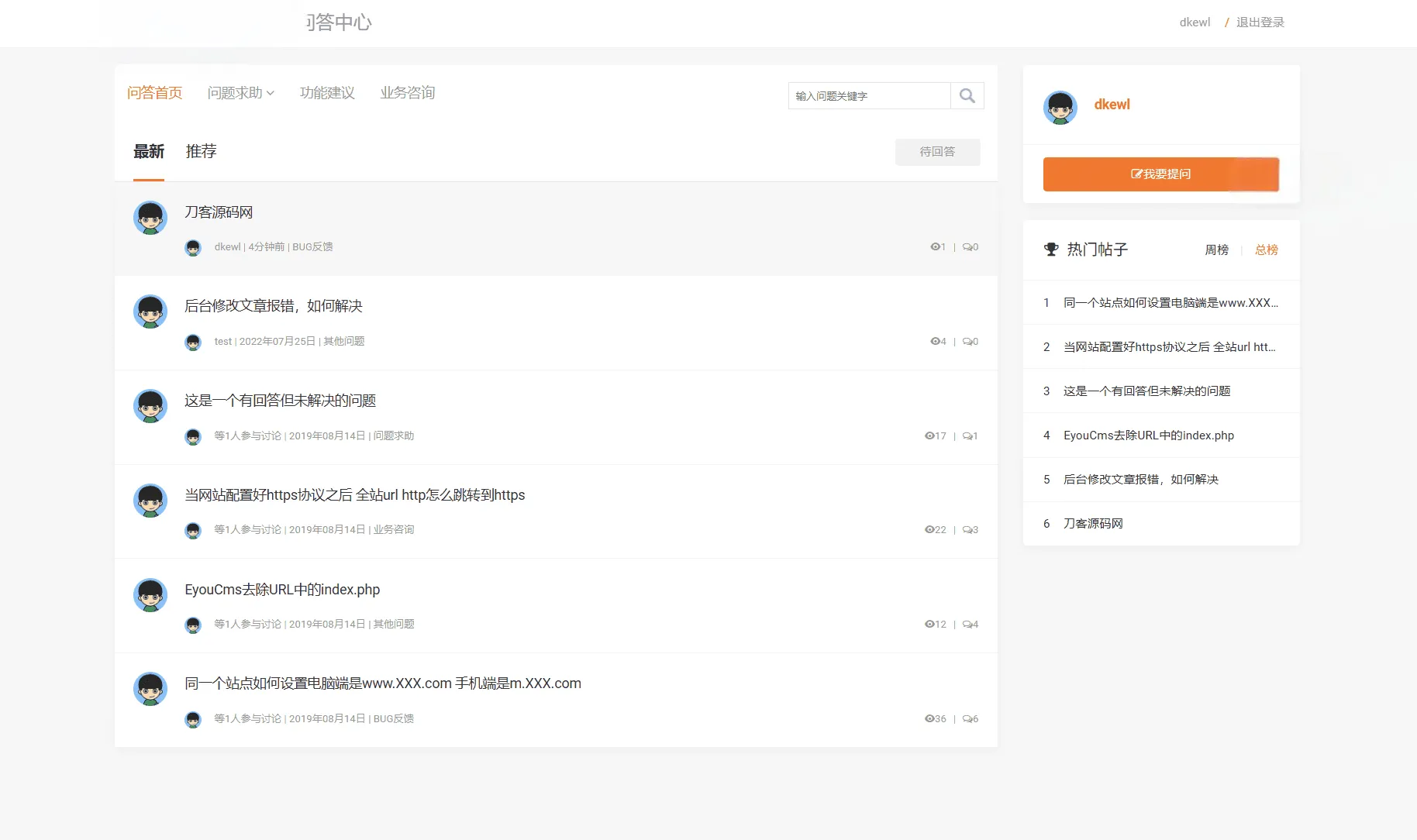Click the eye icon on 这是一个有回答但未解决的问题 post
Screen dimensions: 1417x840
point(929,435)
